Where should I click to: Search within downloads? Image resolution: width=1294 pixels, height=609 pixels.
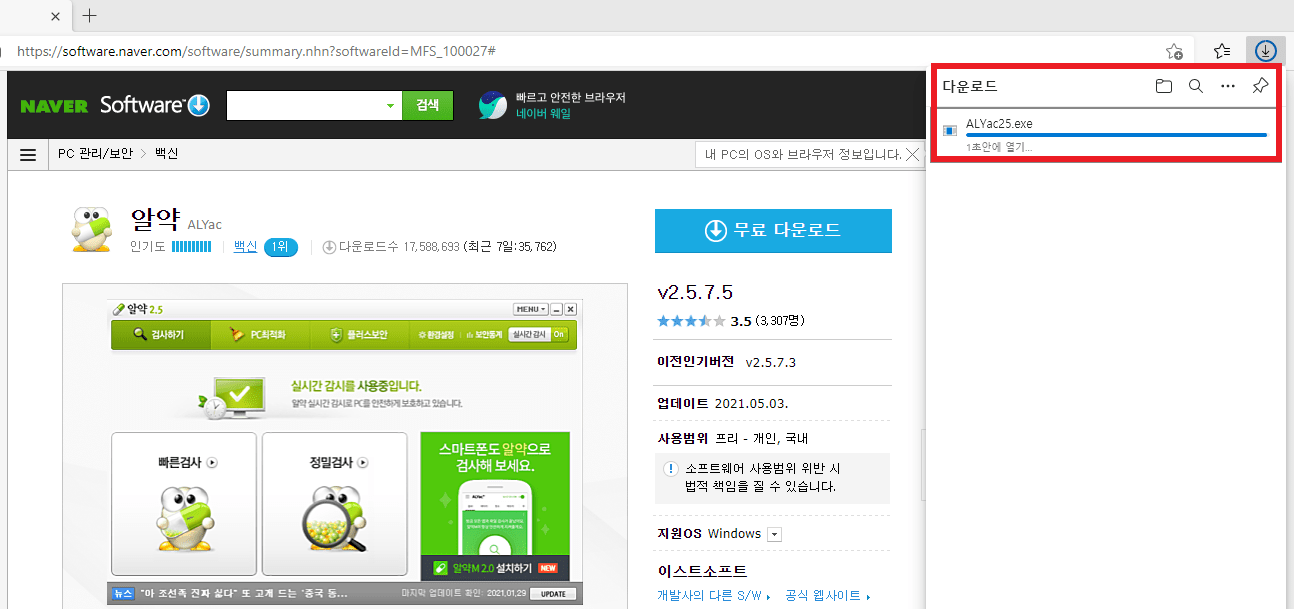tap(1196, 87)
